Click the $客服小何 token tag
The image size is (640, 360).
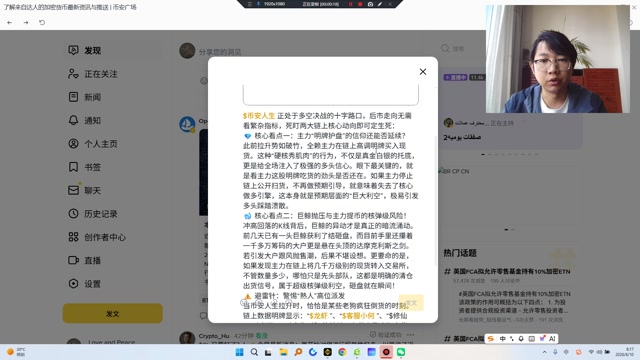358,316
